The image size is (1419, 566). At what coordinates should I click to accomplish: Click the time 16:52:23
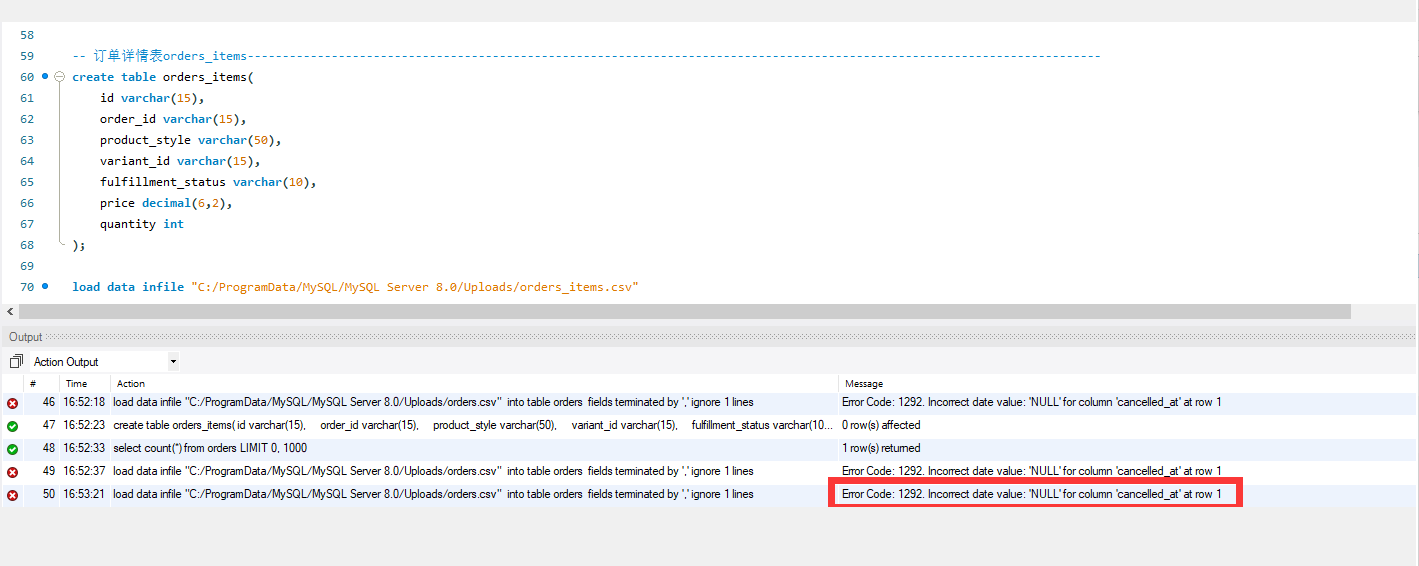coord(85,425)
